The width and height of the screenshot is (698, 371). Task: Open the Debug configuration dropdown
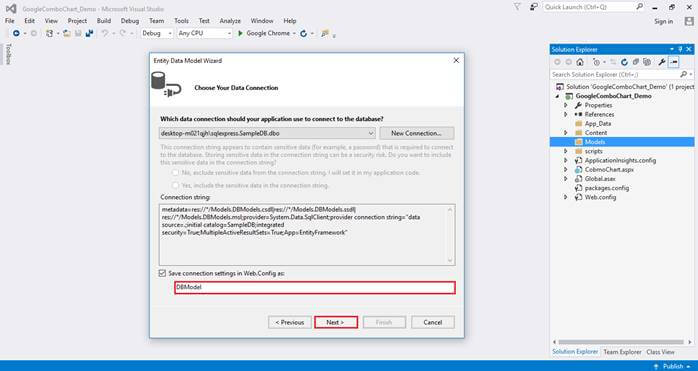tap(170, 33)
